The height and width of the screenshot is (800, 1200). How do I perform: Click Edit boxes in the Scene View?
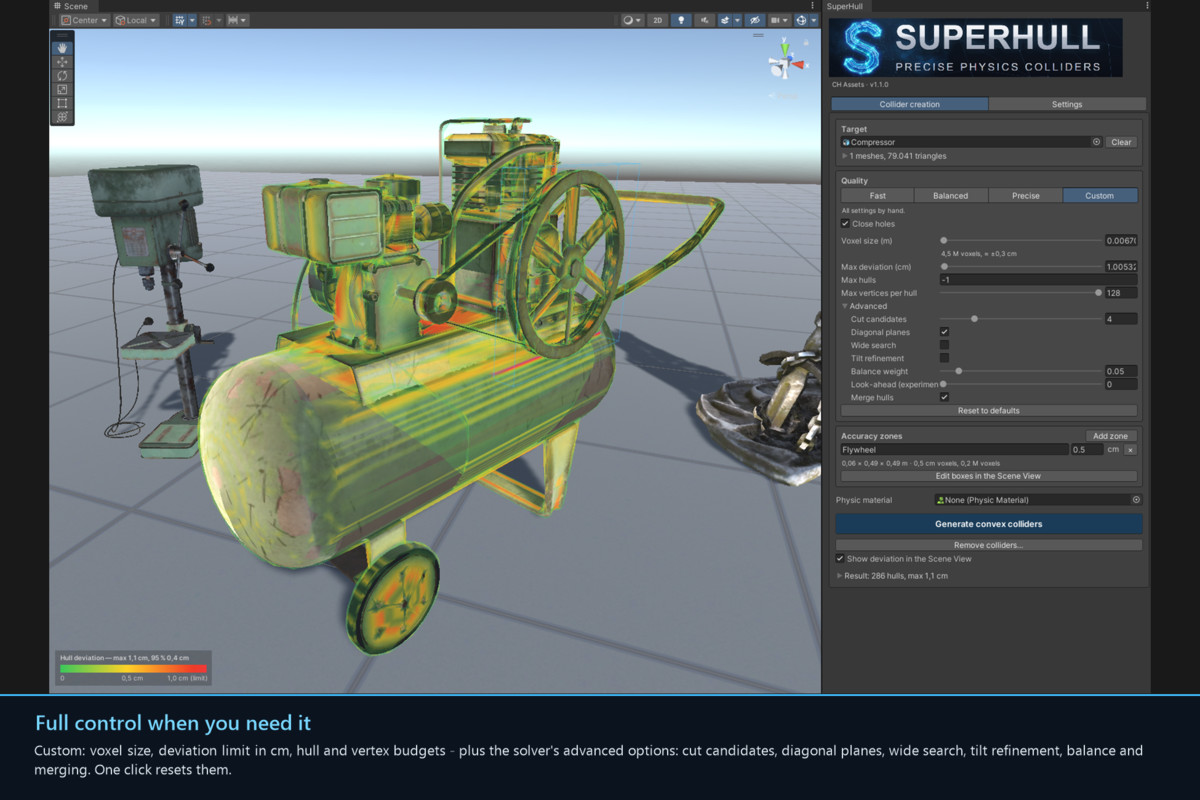pyautogui.click(x=989, y=476)
